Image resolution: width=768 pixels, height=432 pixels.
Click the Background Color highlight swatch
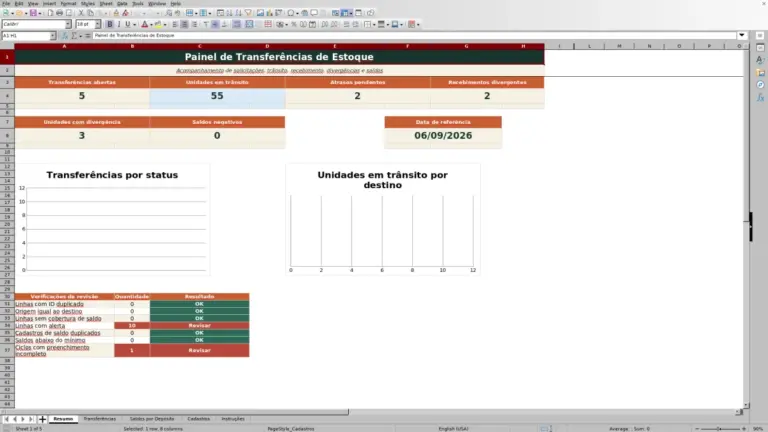[158, 24]
